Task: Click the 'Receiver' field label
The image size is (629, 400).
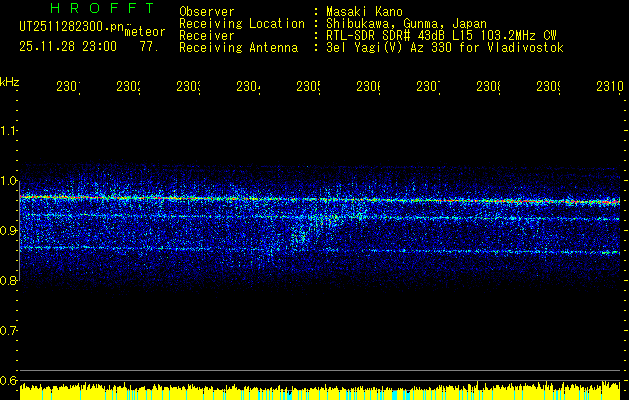Action: (x=207, y=36)
